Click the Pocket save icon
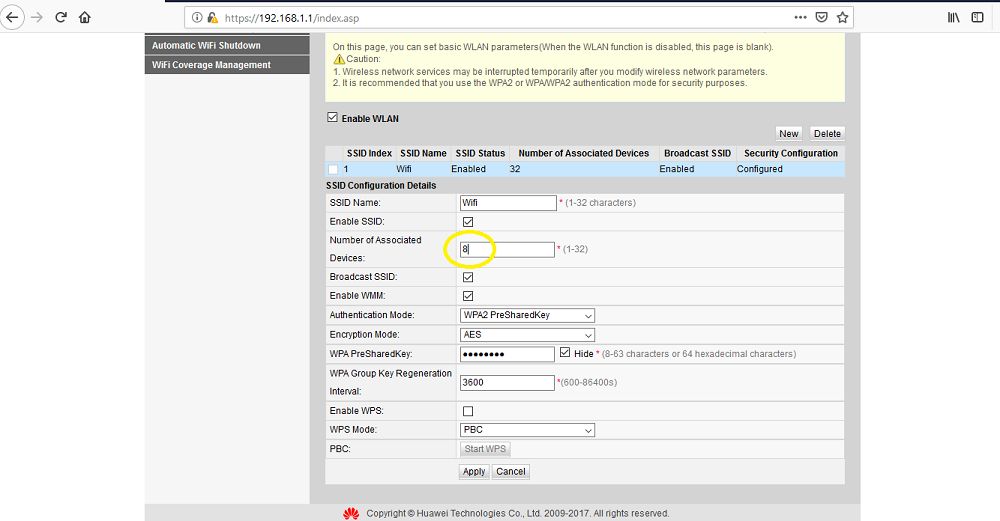The image size is (1000, 521). coord(821,17)
